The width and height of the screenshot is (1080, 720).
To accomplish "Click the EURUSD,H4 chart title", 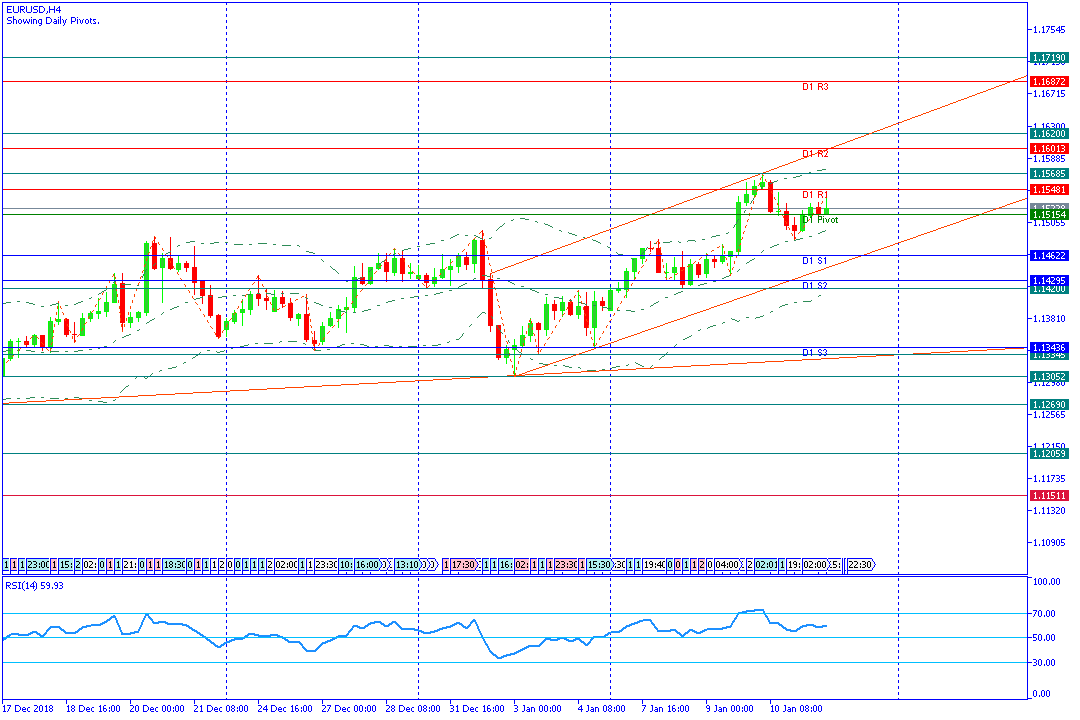I will [34, 10].
